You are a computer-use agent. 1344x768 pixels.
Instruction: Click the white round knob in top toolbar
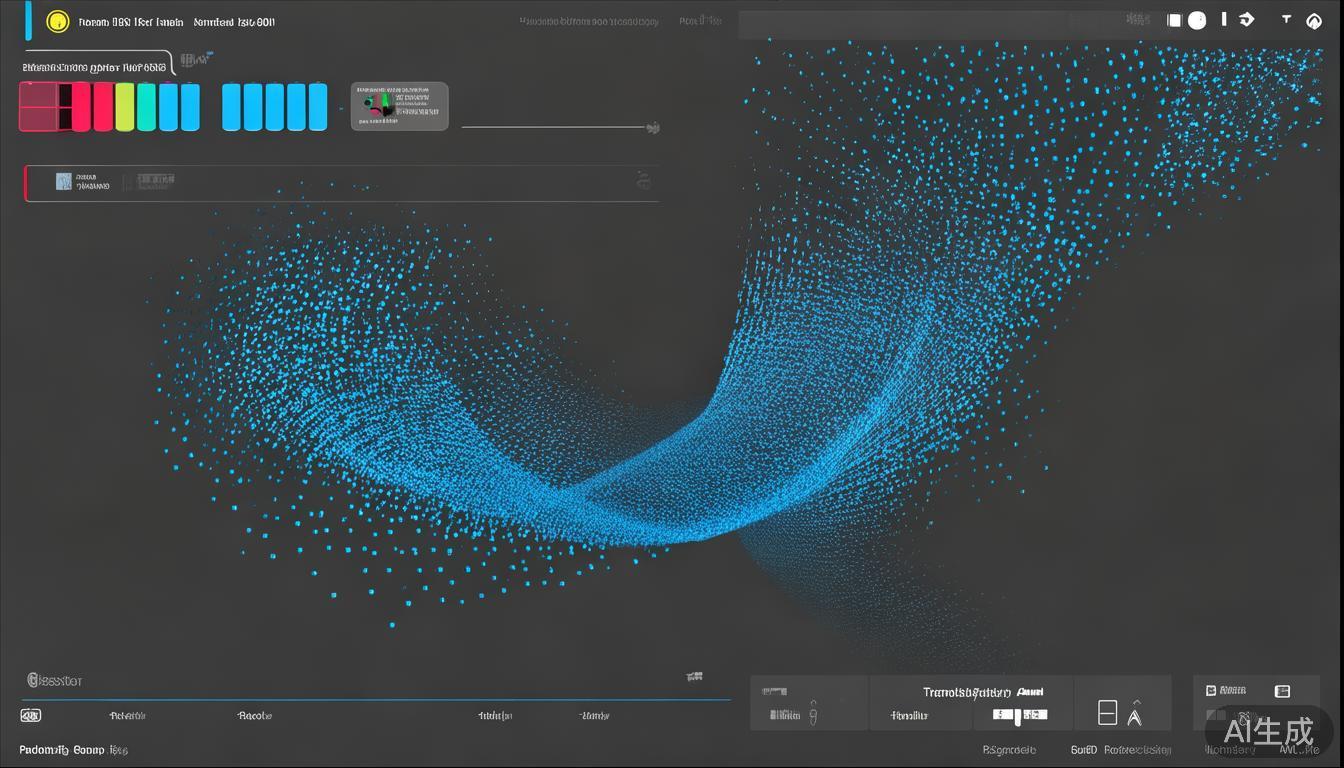point(1197,20)
